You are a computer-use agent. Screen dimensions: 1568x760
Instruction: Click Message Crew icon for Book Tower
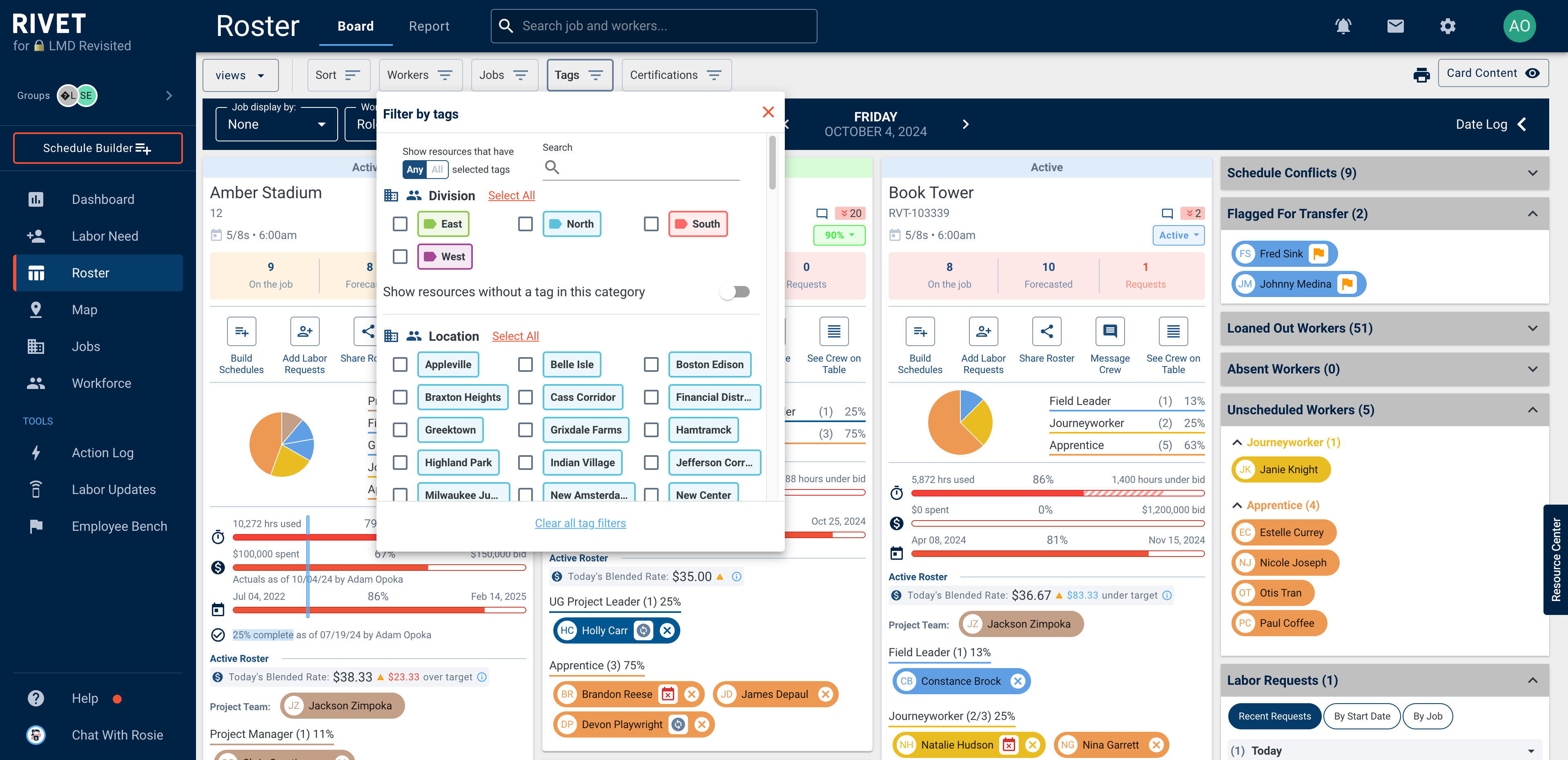pyautogui.click(x=1110, y=332)
